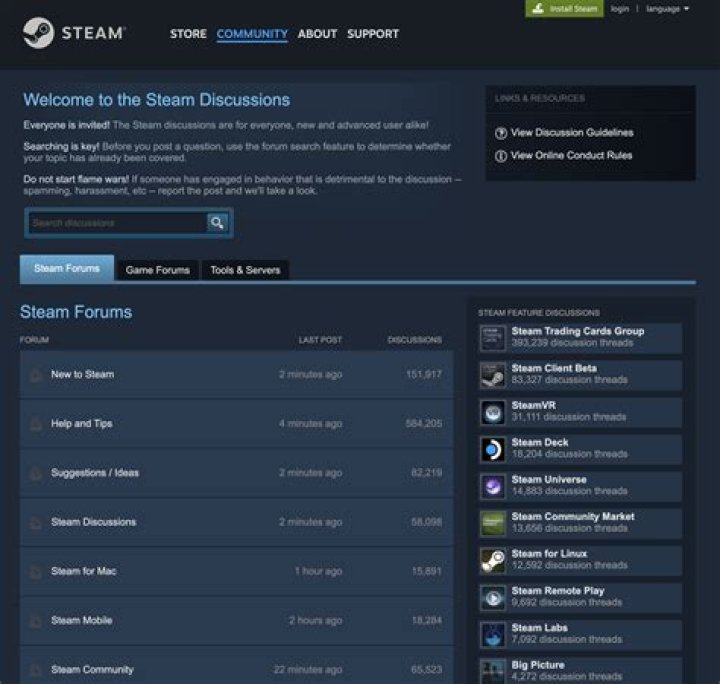This screenshot has height=684, width=720.
Task: Click the Steam Community forum icon
Action: click(x=36, y=670)
